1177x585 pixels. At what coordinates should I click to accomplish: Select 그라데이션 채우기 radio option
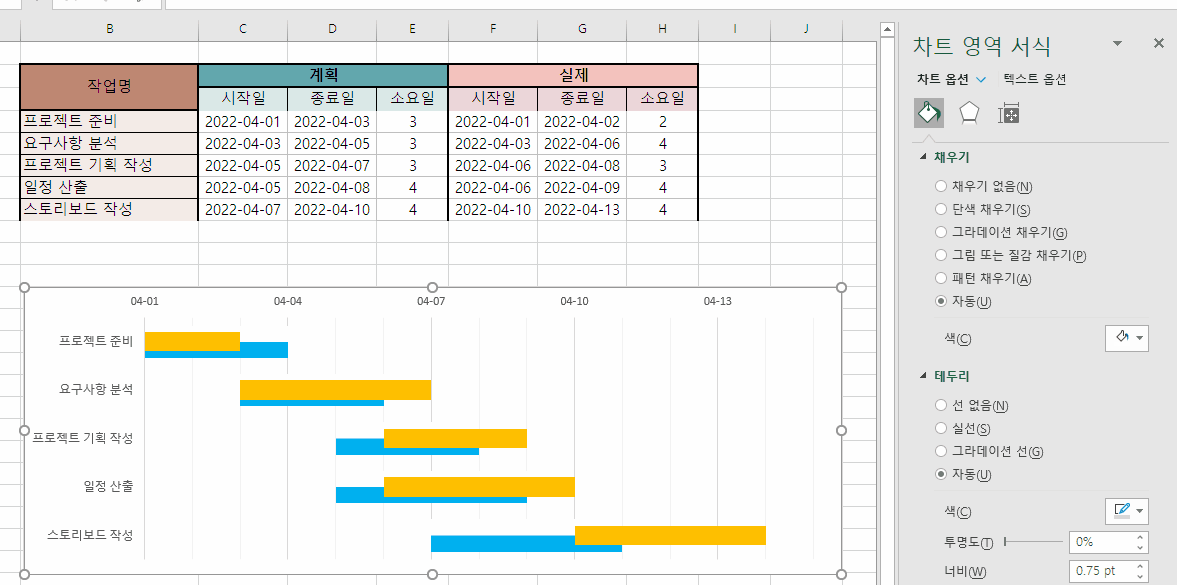(941, 232)
